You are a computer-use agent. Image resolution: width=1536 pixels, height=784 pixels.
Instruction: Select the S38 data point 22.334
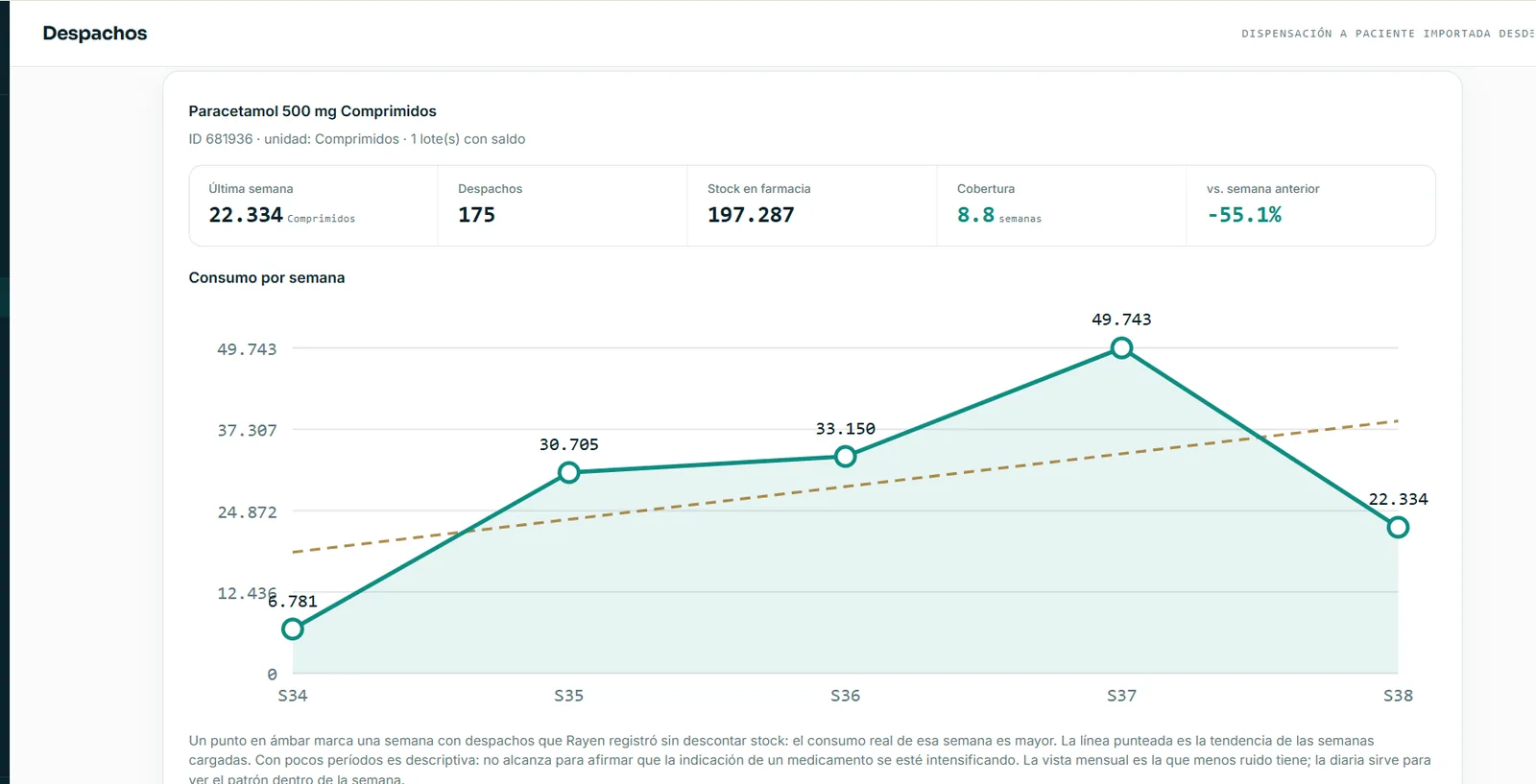click(x=1398, y=527)
